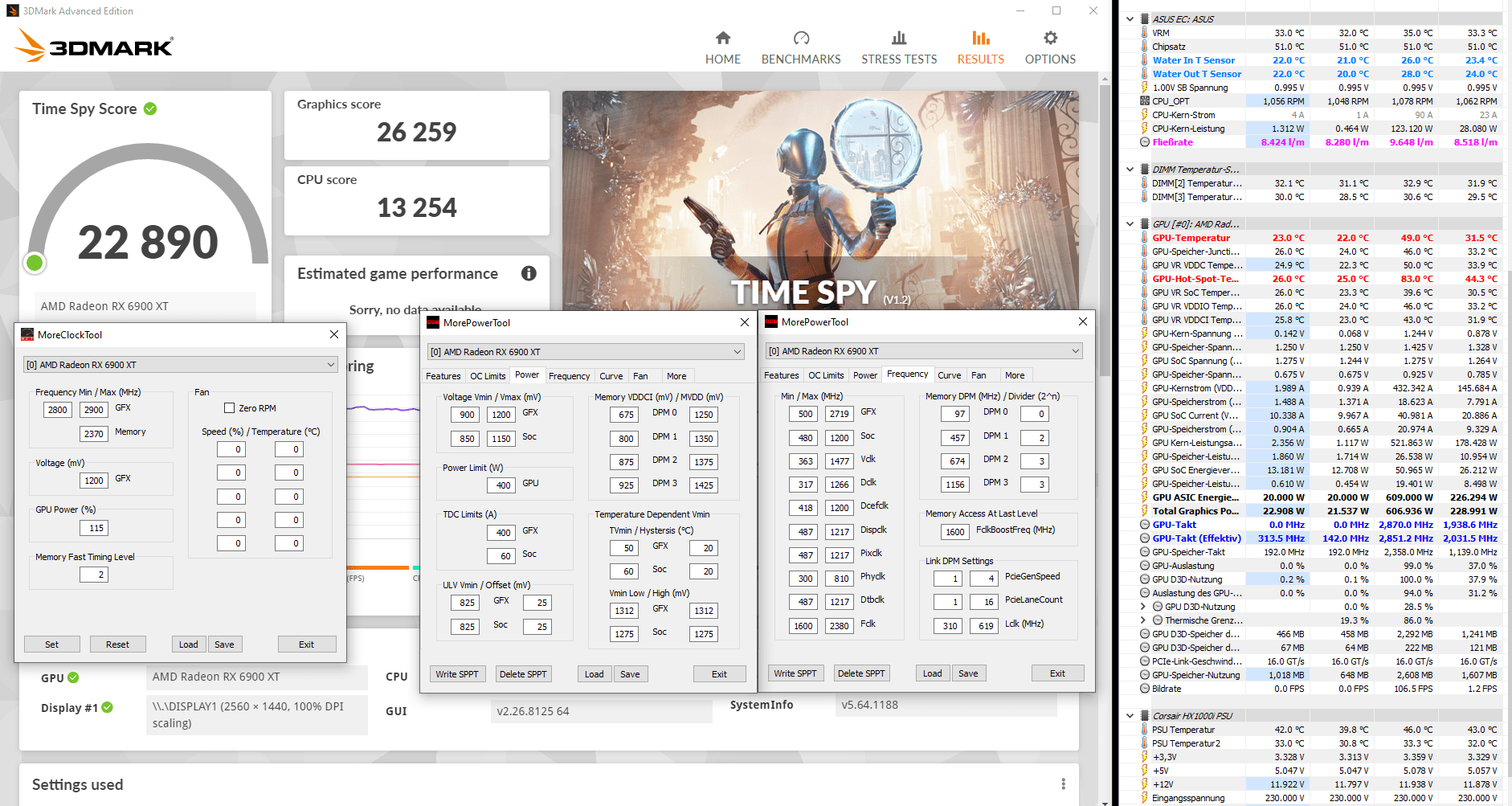Click the icon beside the Fließrate sensor

[x=1145, y=142]
